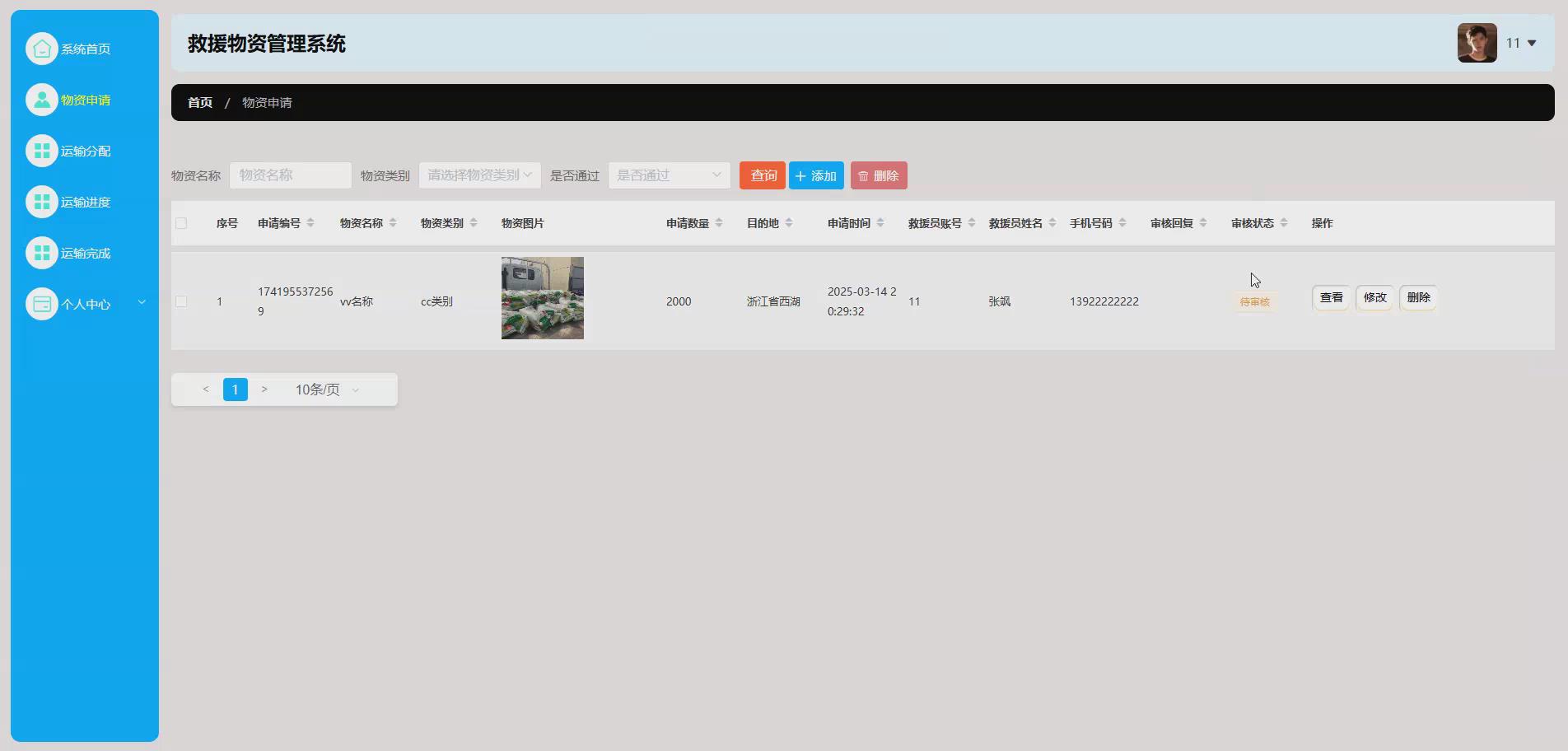The width and height of the screenshot is (1568, 751).
Task: Click the grid icon beside 运输分配
Action: coord(42,151)
